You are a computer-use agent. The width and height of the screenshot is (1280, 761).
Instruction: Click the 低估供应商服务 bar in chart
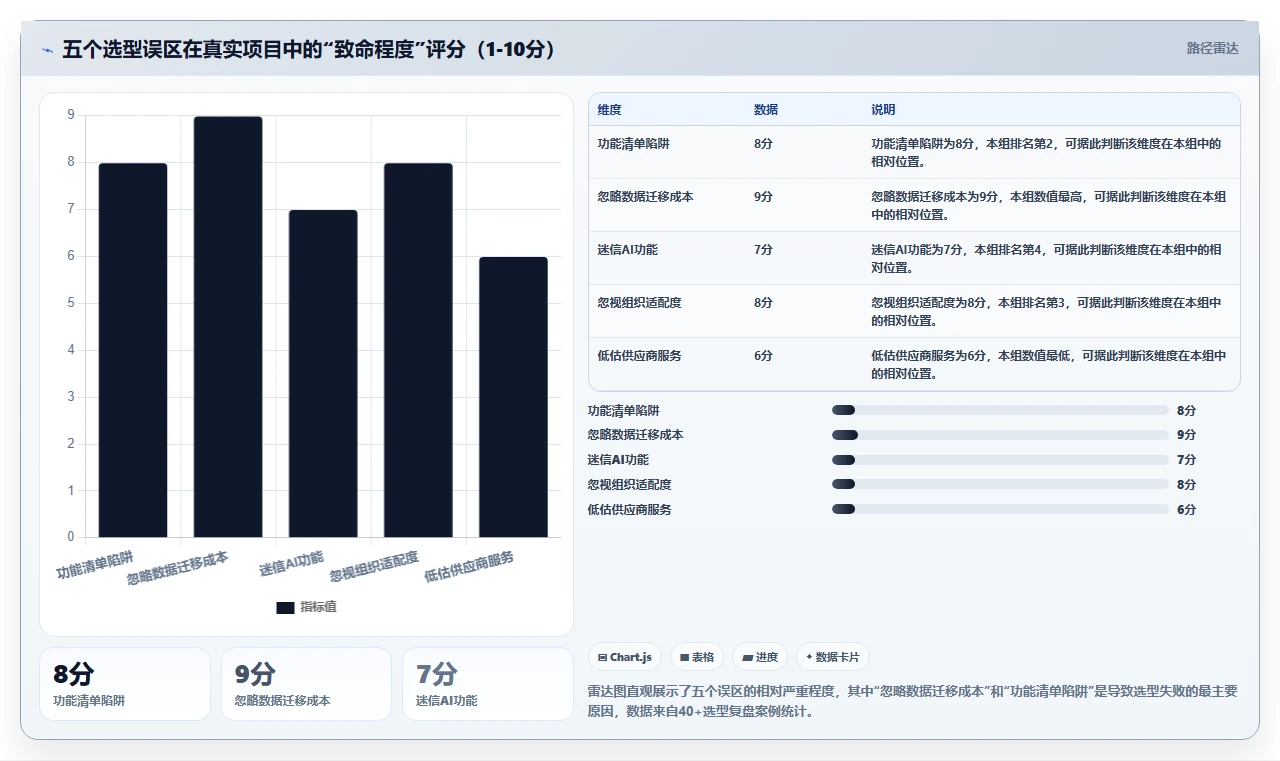pyautogui.click(x=513, y=397)
